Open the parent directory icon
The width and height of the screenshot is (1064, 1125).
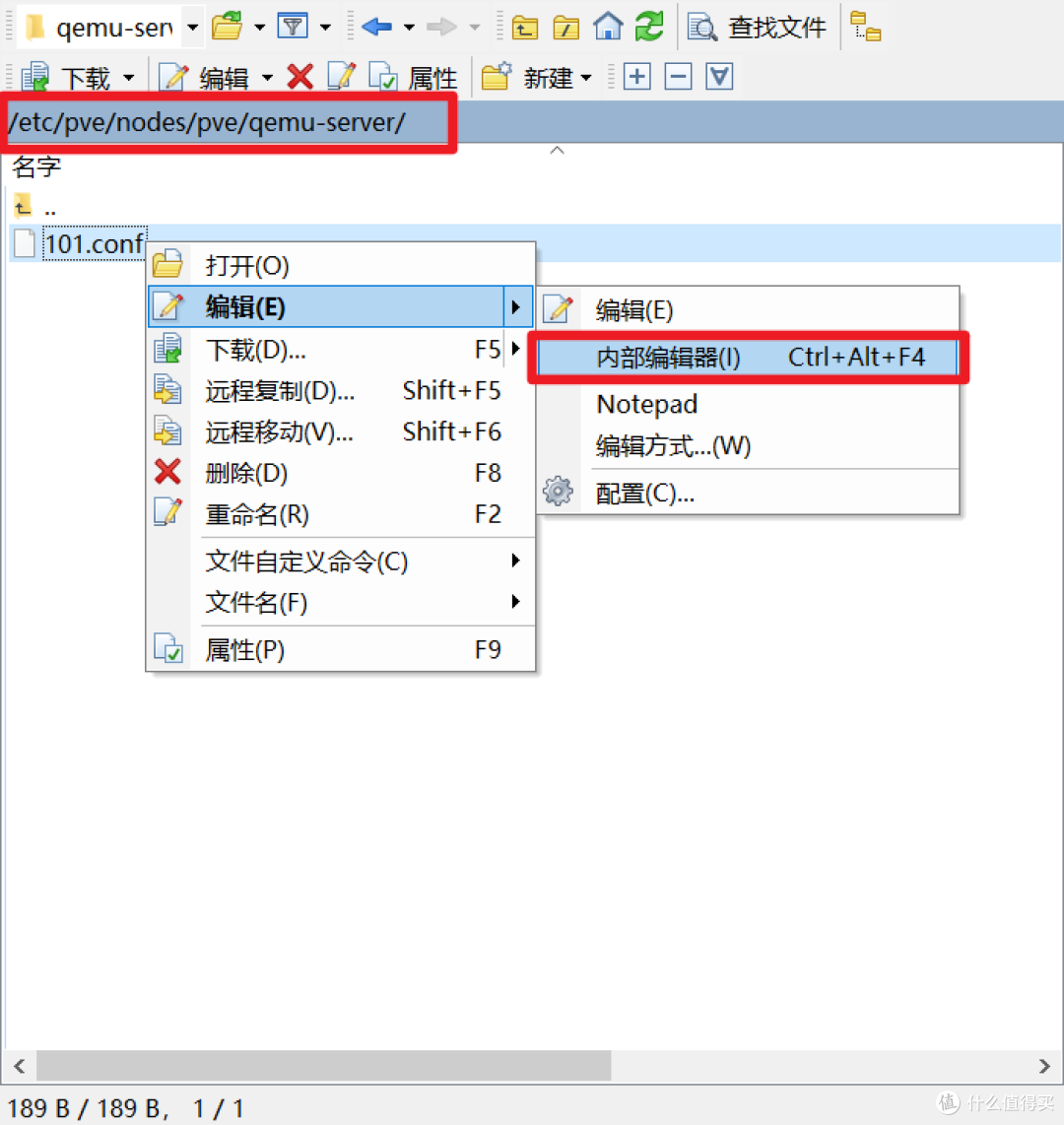pos(525,27)
